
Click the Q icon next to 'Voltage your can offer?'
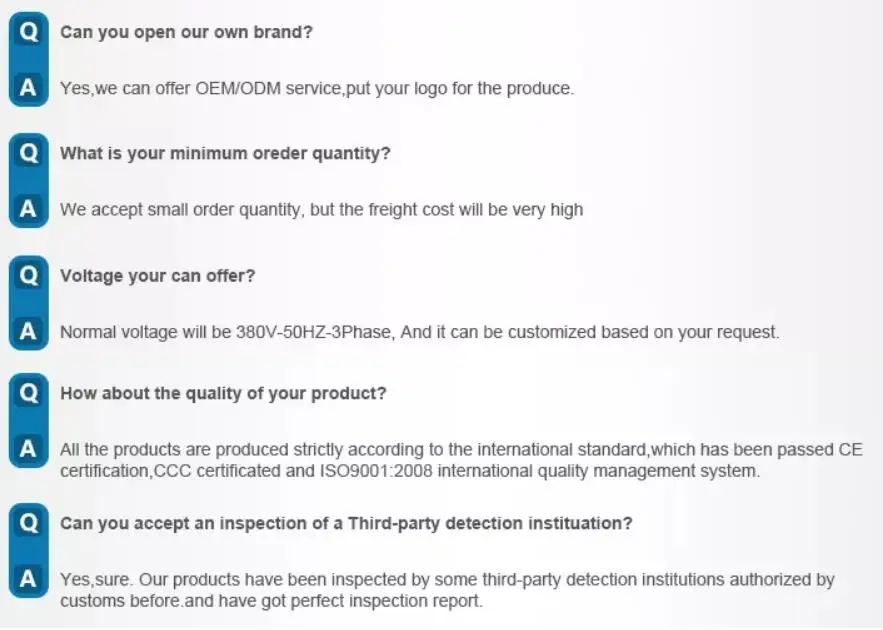coord(29,275)
